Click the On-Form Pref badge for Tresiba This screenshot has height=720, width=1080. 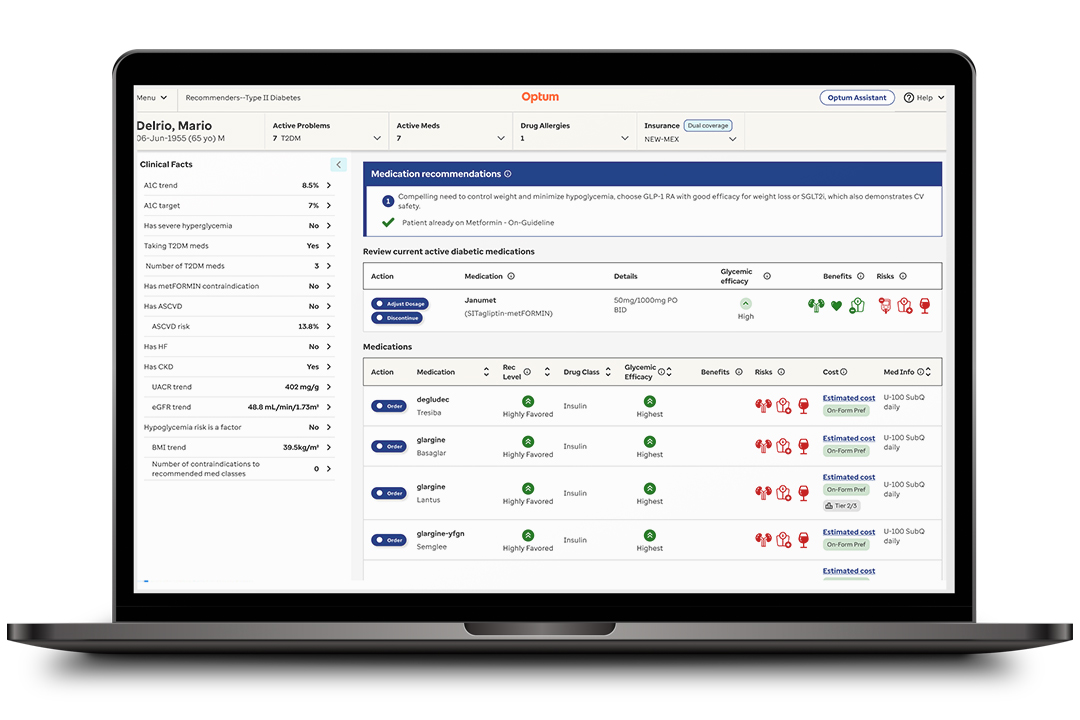click(847, 411)
